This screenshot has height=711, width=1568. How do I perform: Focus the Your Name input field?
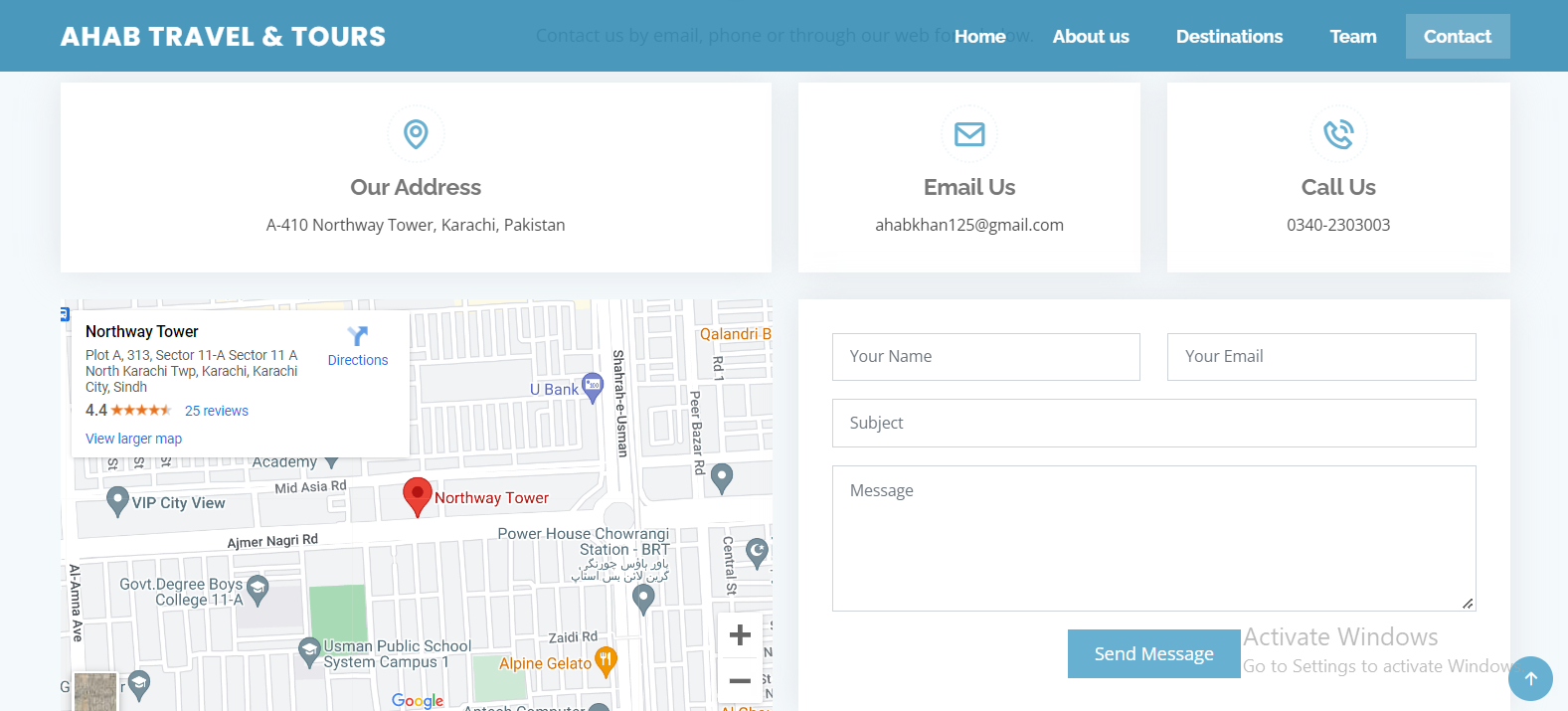point(985,357)
